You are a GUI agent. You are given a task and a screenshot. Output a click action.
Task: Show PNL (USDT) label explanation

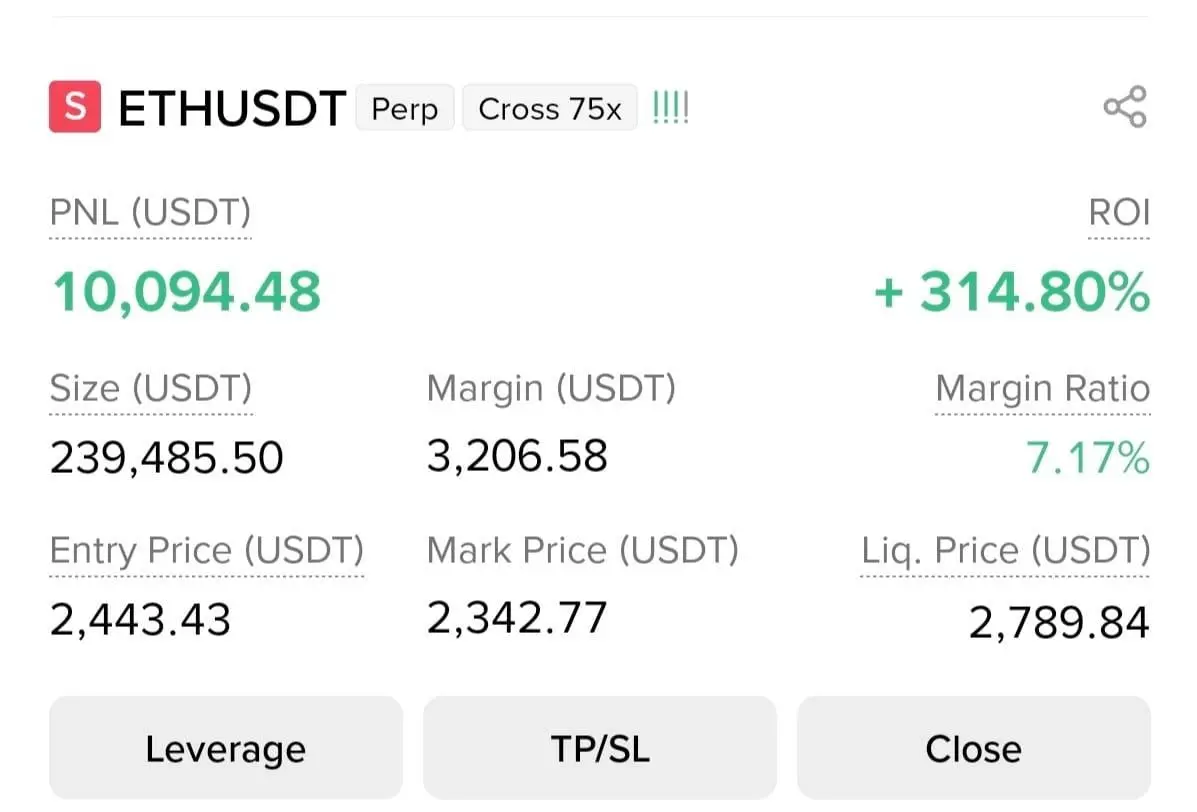[x=150, y=213]
